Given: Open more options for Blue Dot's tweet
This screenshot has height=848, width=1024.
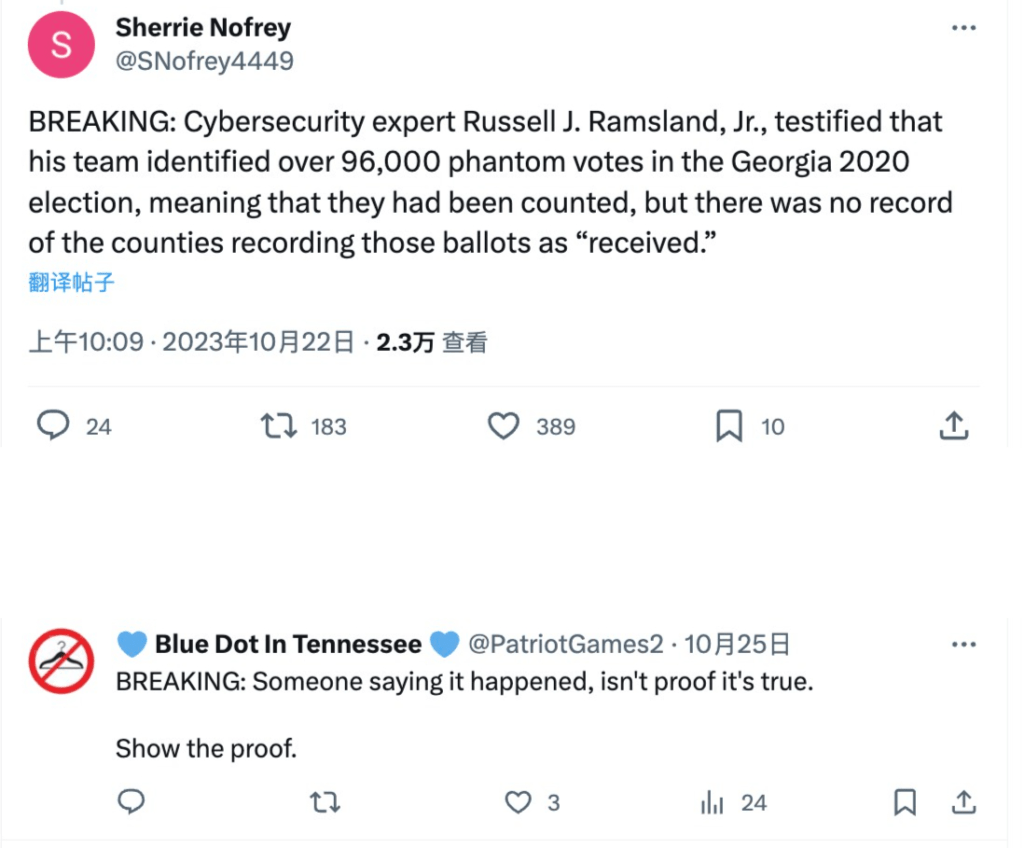Looking at the screenshot, I should [x=963, y=643].
